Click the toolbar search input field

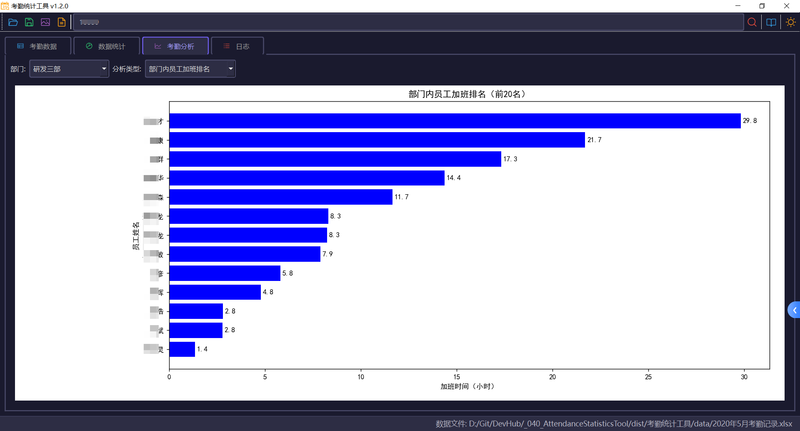coord(408,22)
